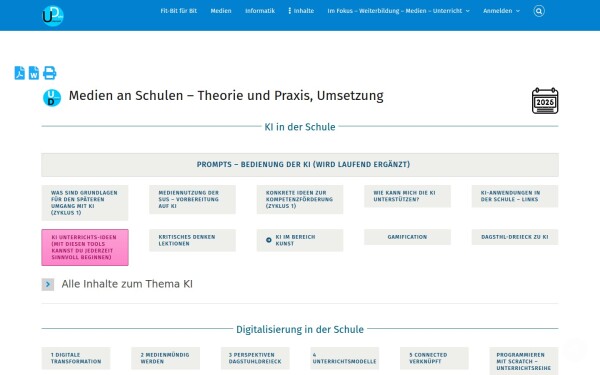
Task: Click Alle Inhalte zum Thema KI heading
Action: click(127, 284)
